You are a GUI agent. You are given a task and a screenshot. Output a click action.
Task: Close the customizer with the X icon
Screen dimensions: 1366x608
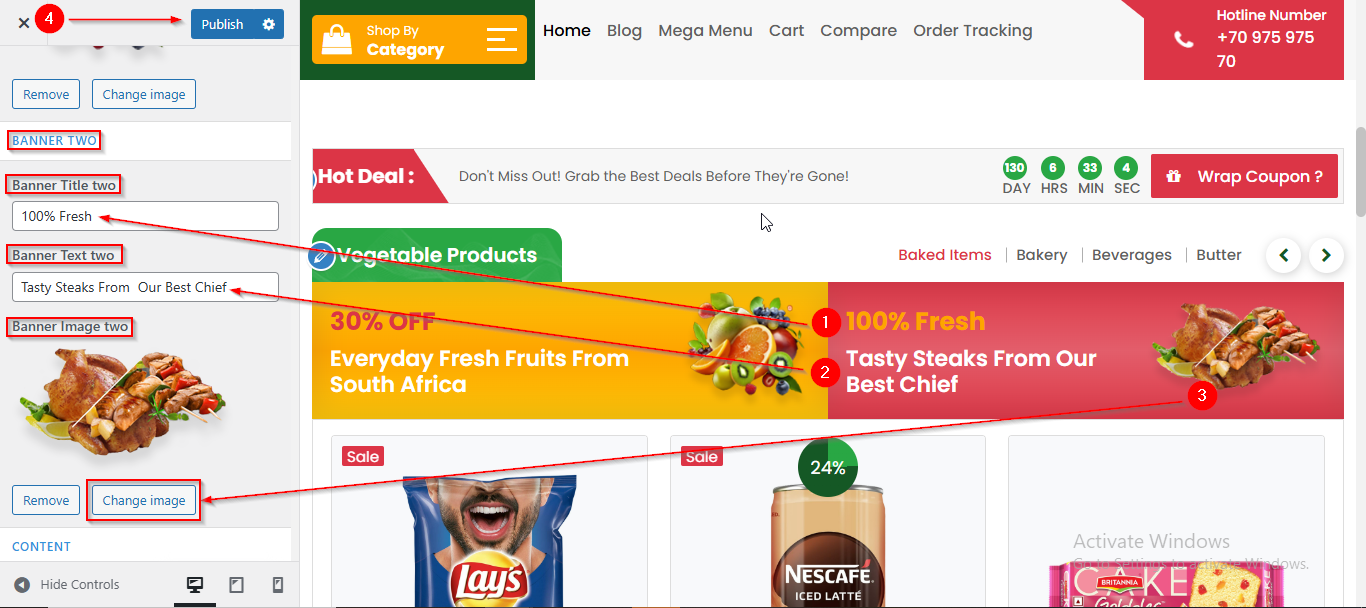pos(24,22)
